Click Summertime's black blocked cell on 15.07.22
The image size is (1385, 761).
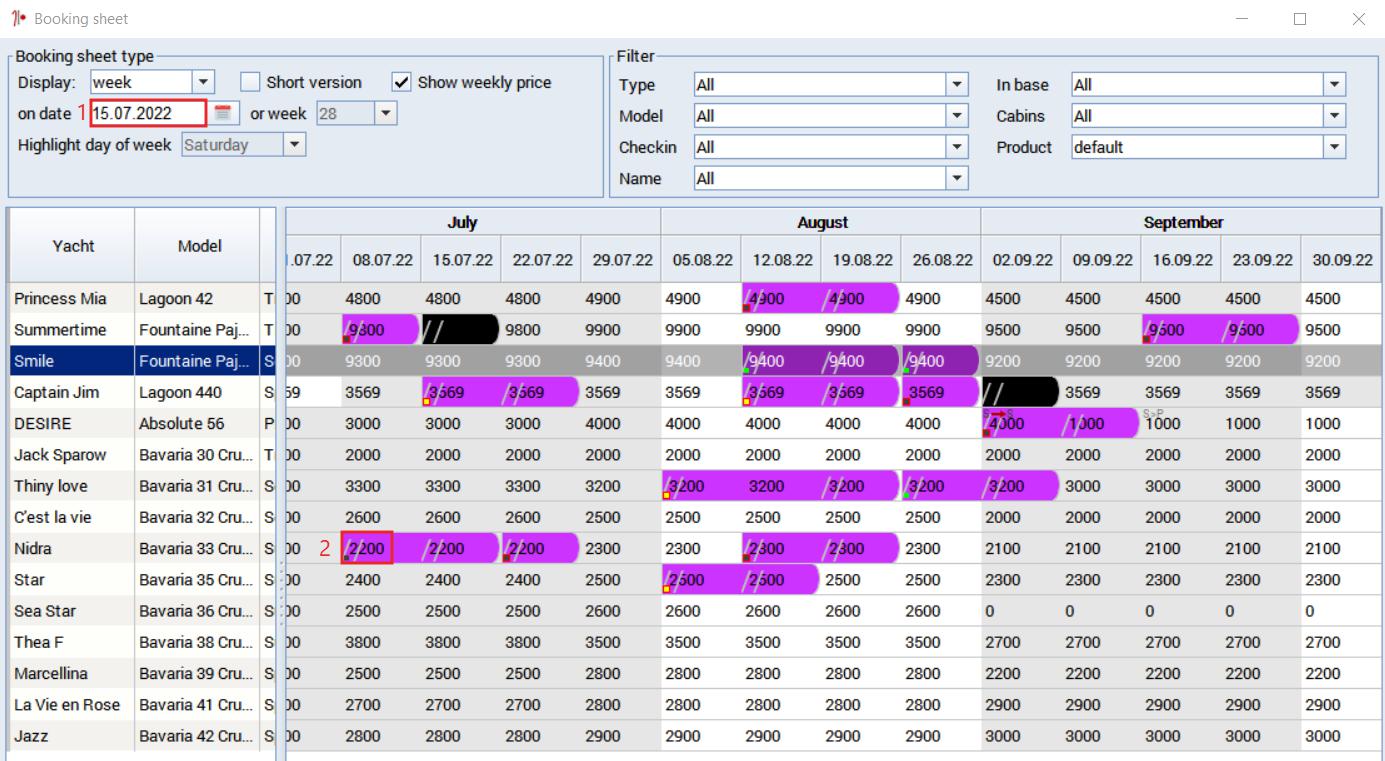point(460,330)
